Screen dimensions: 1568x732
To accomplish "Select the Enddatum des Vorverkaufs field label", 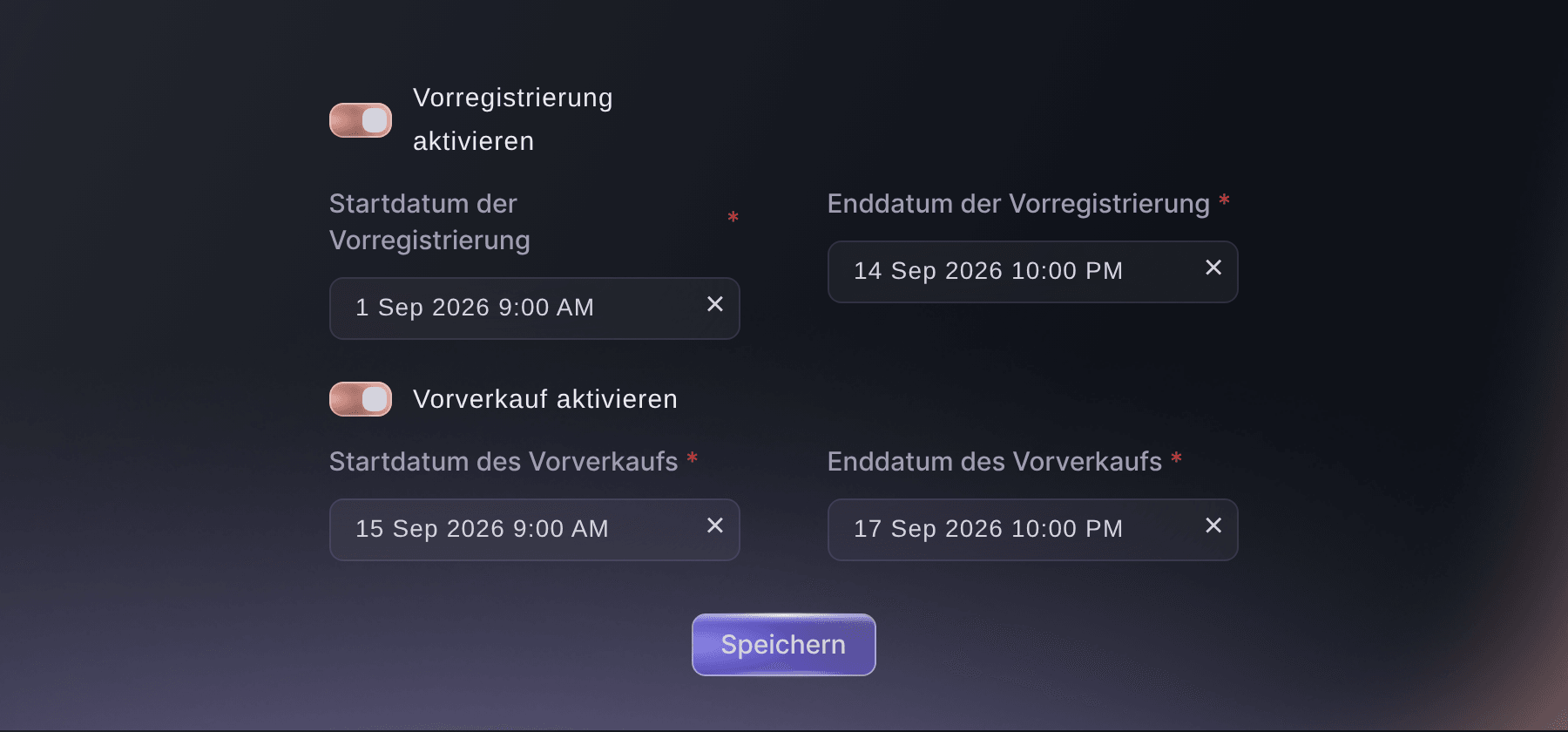I will coord(995,462).
